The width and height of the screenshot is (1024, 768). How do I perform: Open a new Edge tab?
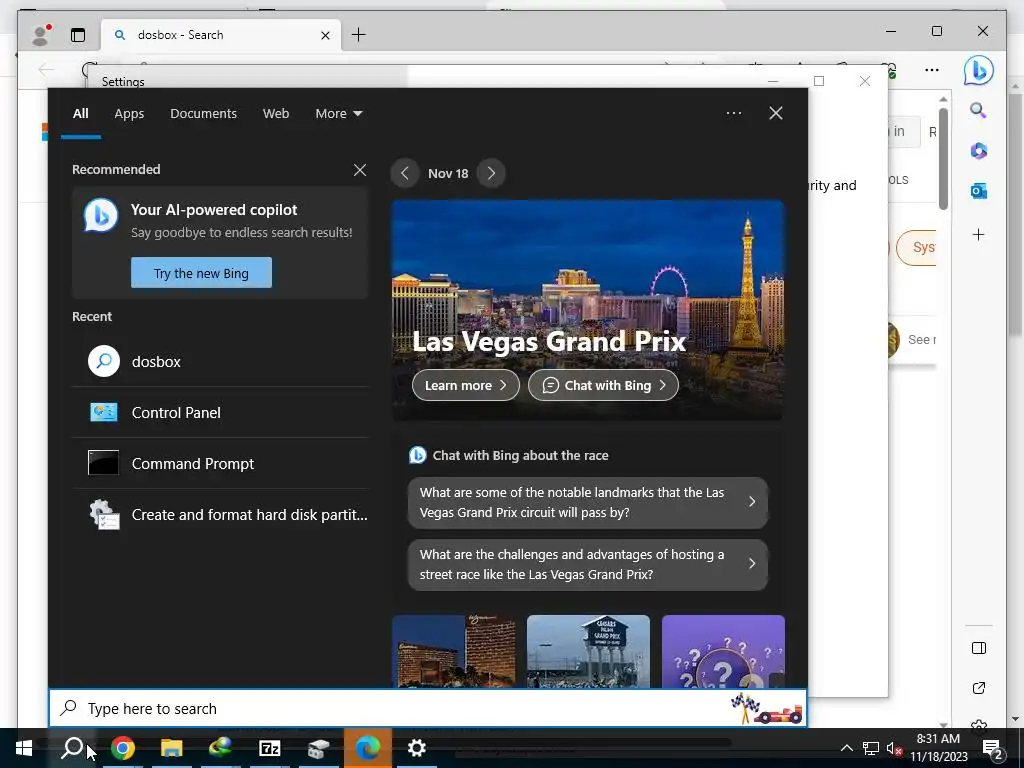click(359, 35)
